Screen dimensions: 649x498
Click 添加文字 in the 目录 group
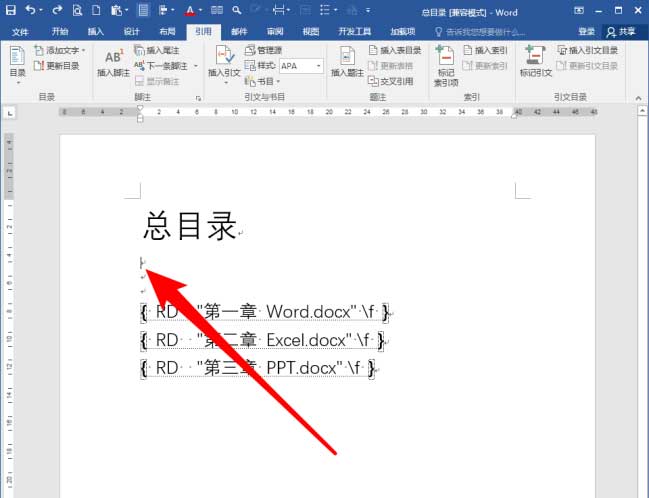(x=60, y=51)
